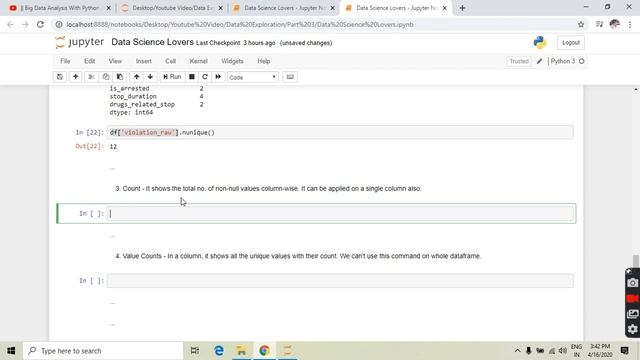Click the '4. Value Counts' markdown text
The image size is (640, 360).
pyautogui.click(x=298, y=256)
